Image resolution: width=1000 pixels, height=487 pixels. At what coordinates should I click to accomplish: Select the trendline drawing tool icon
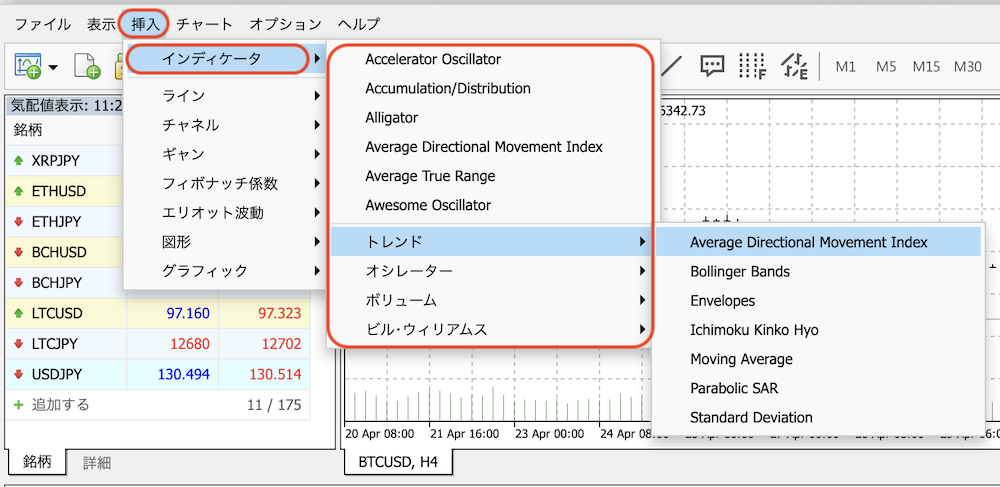click(x=673, y=65)
